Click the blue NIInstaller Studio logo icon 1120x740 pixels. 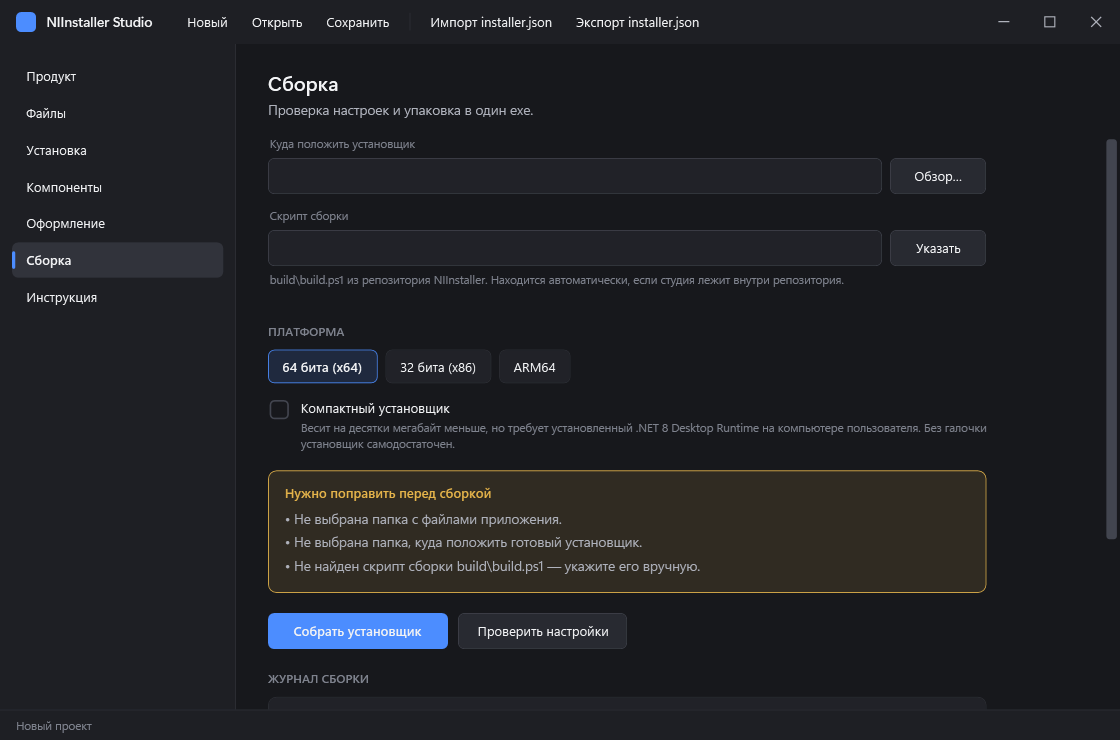click(26, 22)
